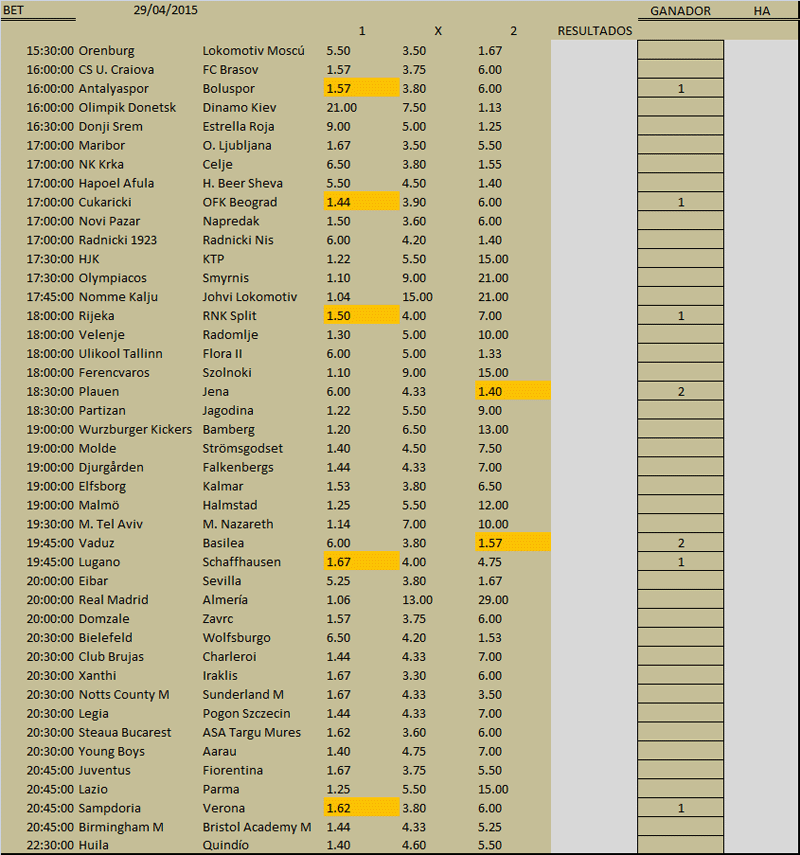Select the Wurzburger Kickers cell
The image size is (800, 855).
tap(135, 430)
